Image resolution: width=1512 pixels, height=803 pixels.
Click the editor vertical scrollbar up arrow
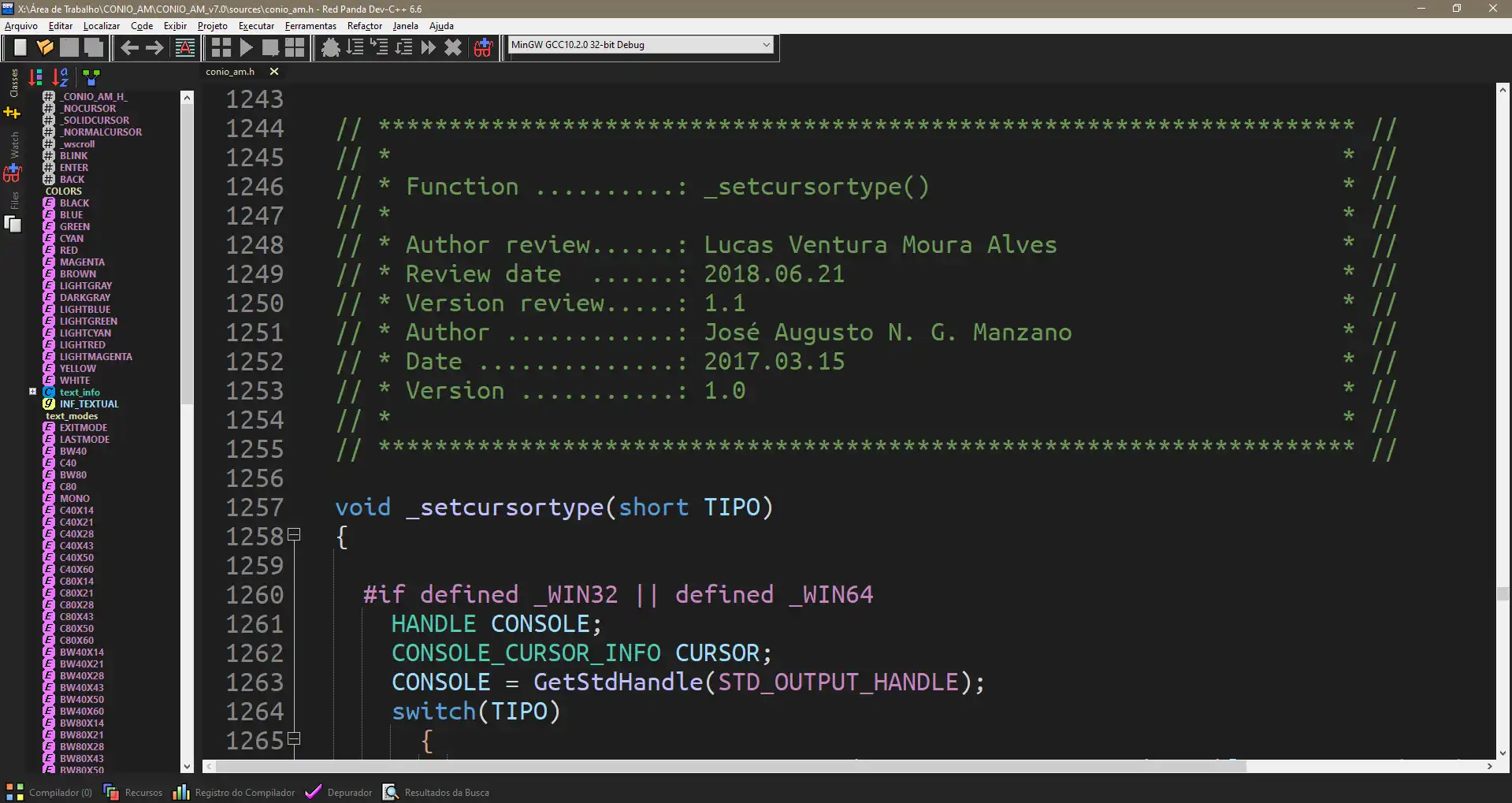[1503, 90]
